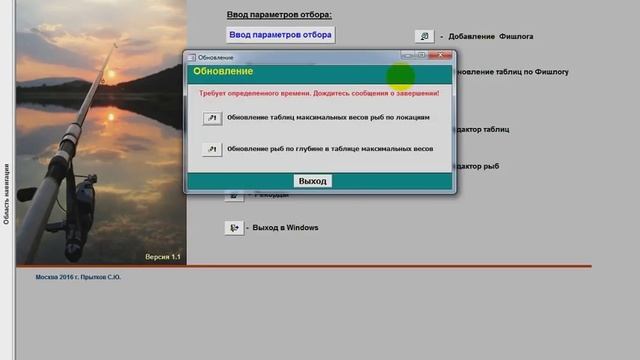Click the green Обновление header inside dialog
This screenshot has height=360, width=640.
(x=223, y=71)
